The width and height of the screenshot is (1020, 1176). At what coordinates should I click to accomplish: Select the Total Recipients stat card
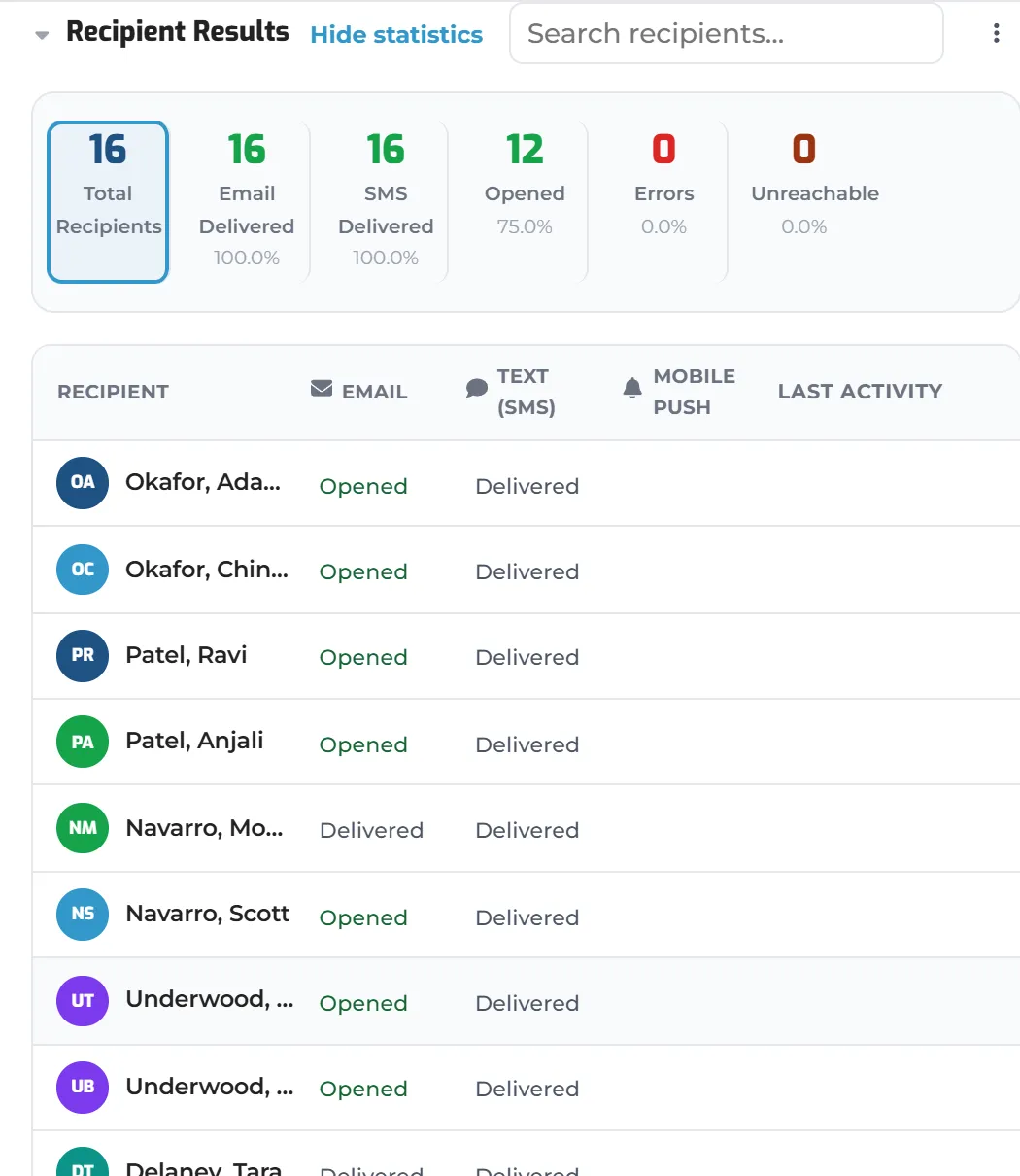click(x=108, y=202)
